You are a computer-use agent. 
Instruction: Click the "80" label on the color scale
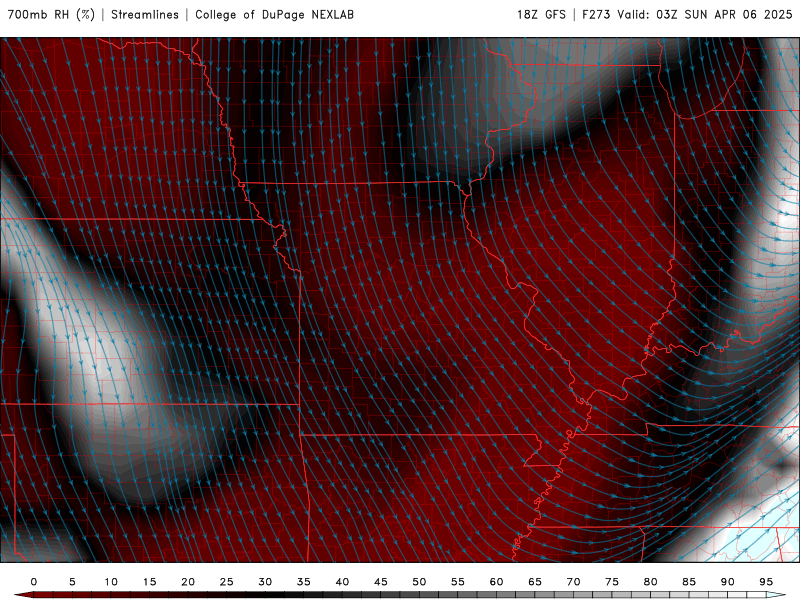[x=651, y=582]
